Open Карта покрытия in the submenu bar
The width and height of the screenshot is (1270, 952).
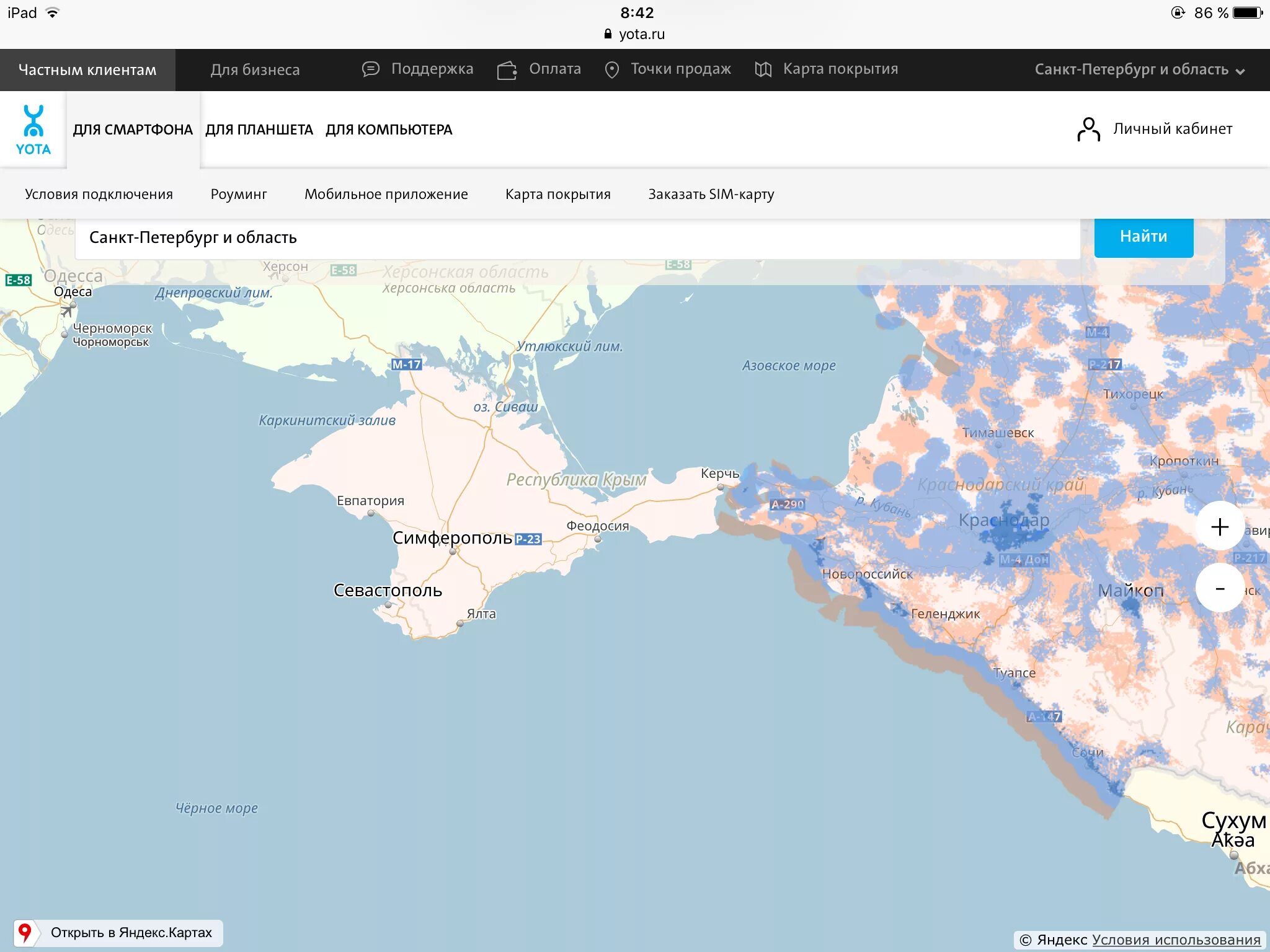pos(557,194)
